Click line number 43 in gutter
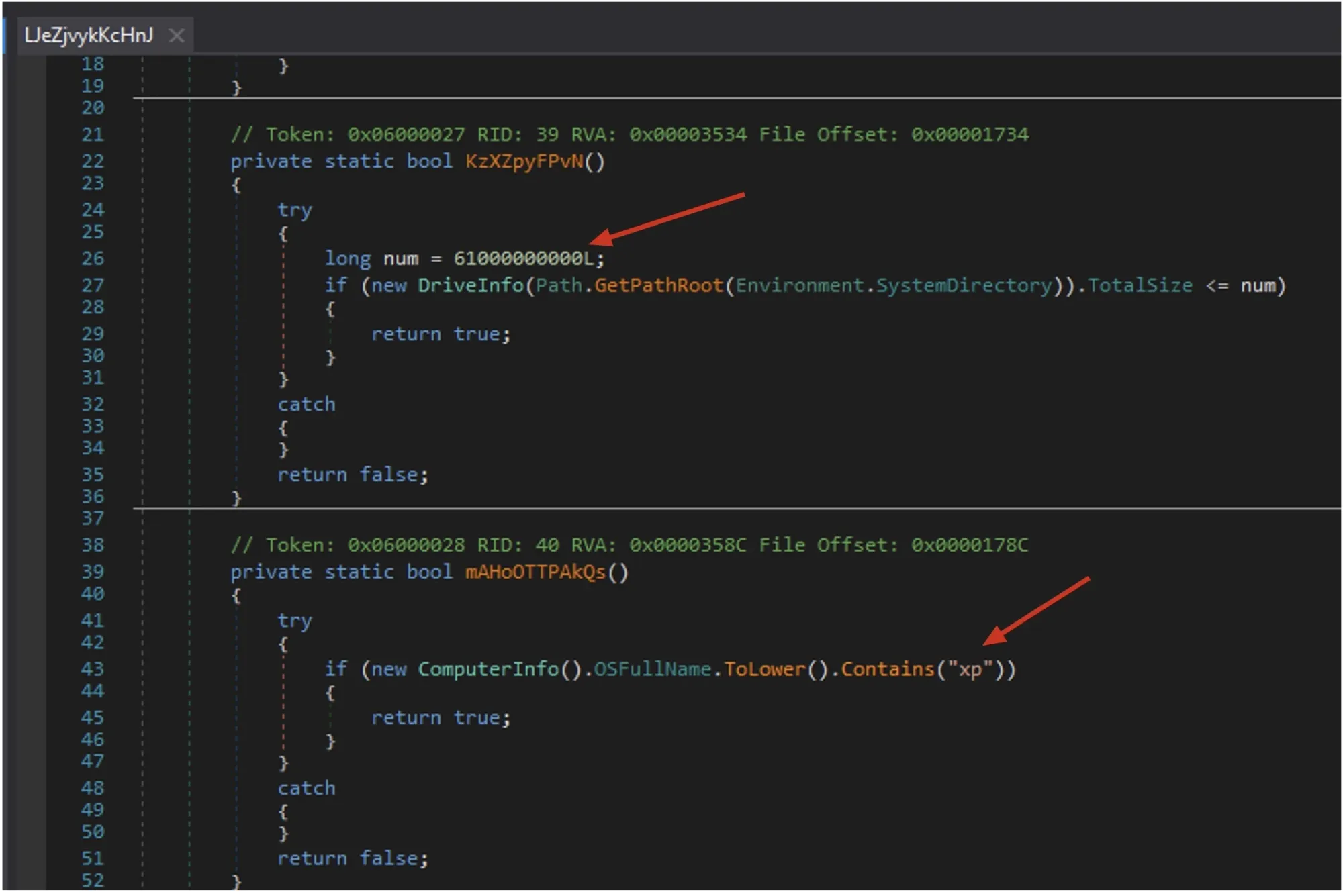This screenshot has height=896, width=1343. 93,670
